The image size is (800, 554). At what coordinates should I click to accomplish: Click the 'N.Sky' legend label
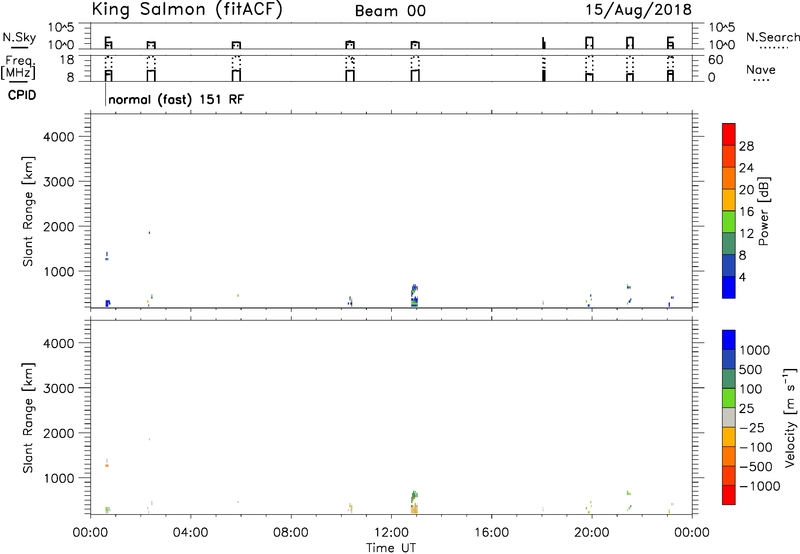(x=19, y=38)
